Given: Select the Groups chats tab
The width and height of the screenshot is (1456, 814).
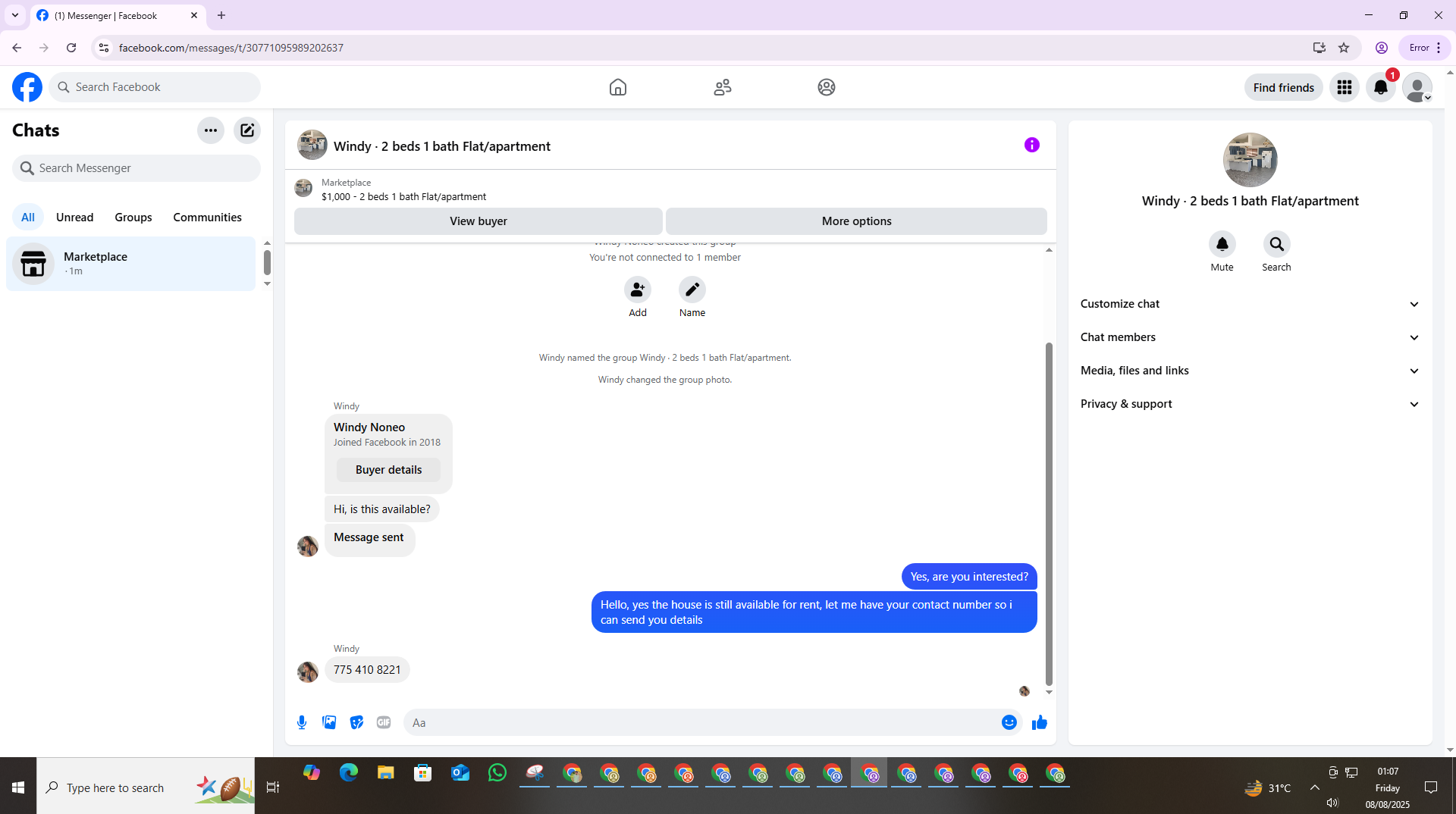Looking at the screenshot, I should pyautogui.click(x=133, y=218).
